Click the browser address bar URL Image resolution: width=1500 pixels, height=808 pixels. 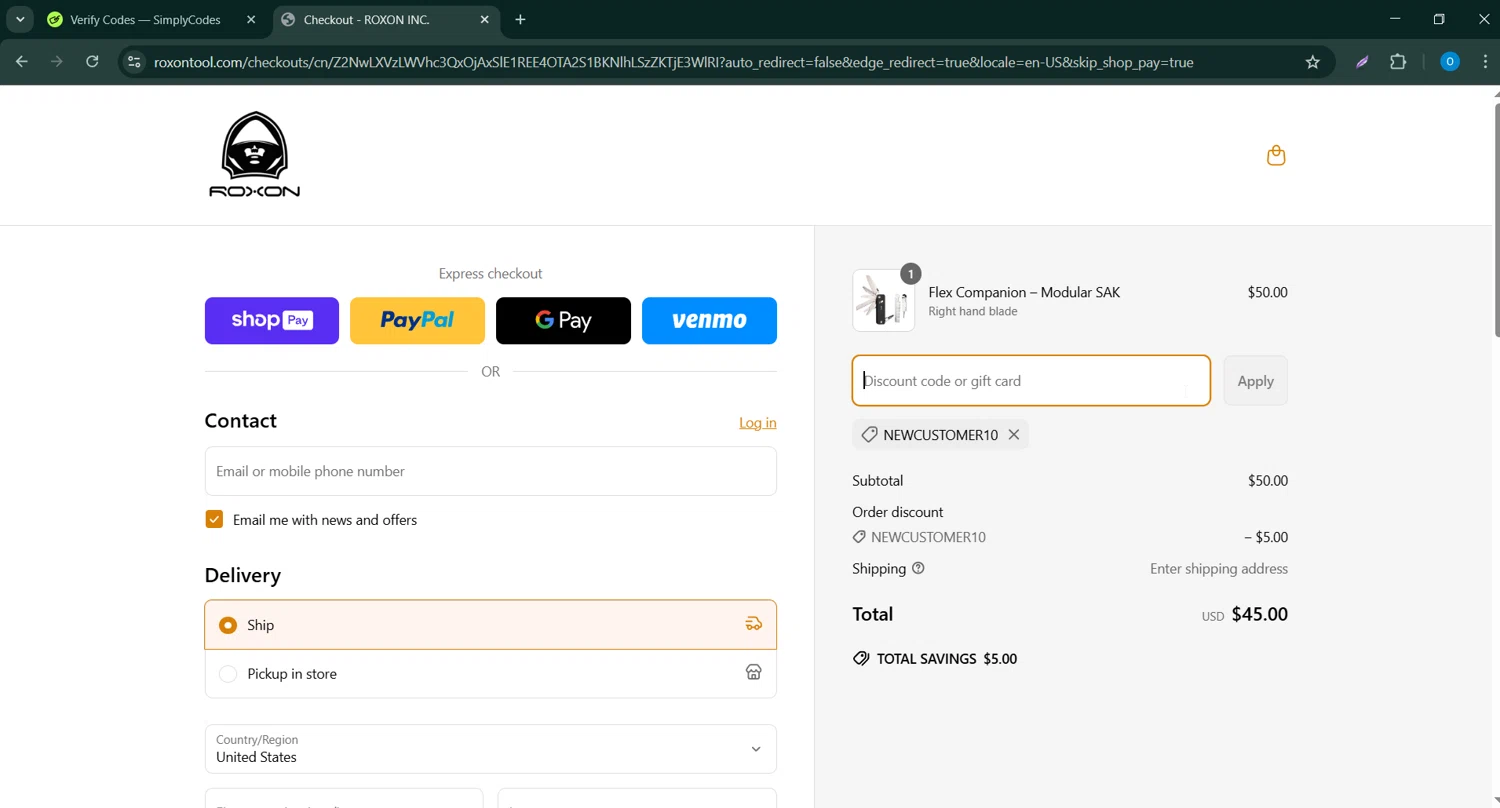click(x=674, y=62)
